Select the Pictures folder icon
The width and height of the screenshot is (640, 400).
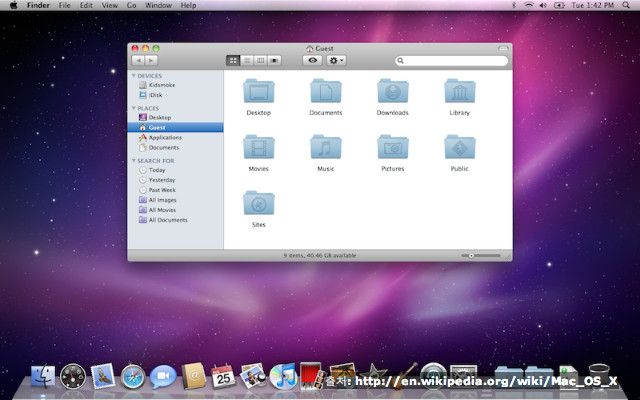pos(393,147)
